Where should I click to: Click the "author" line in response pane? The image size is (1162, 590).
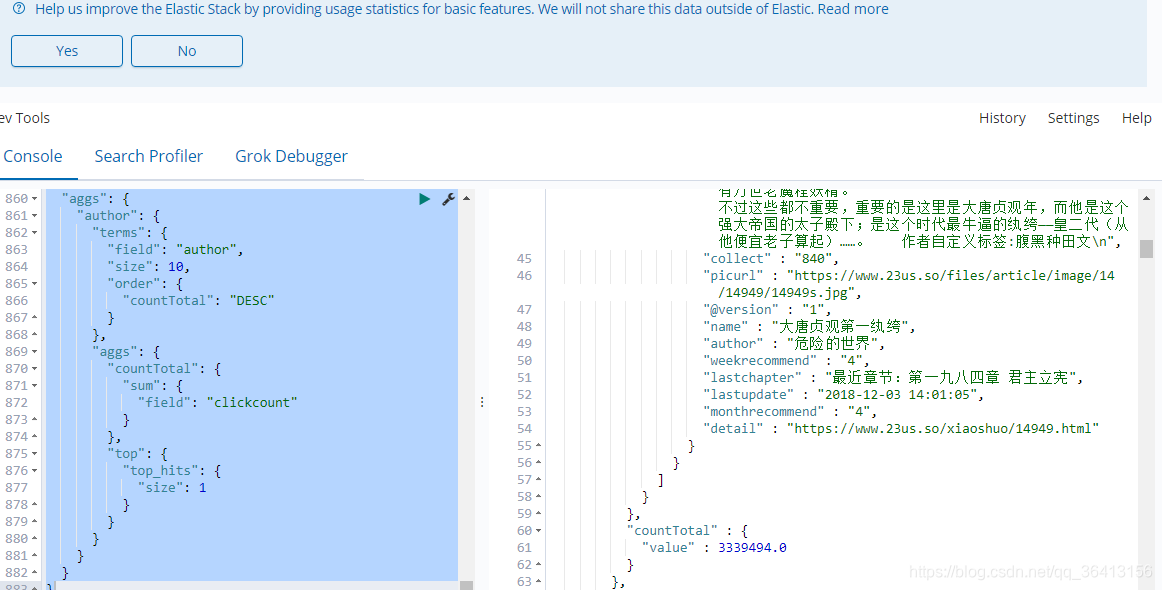tap(794, 344)
